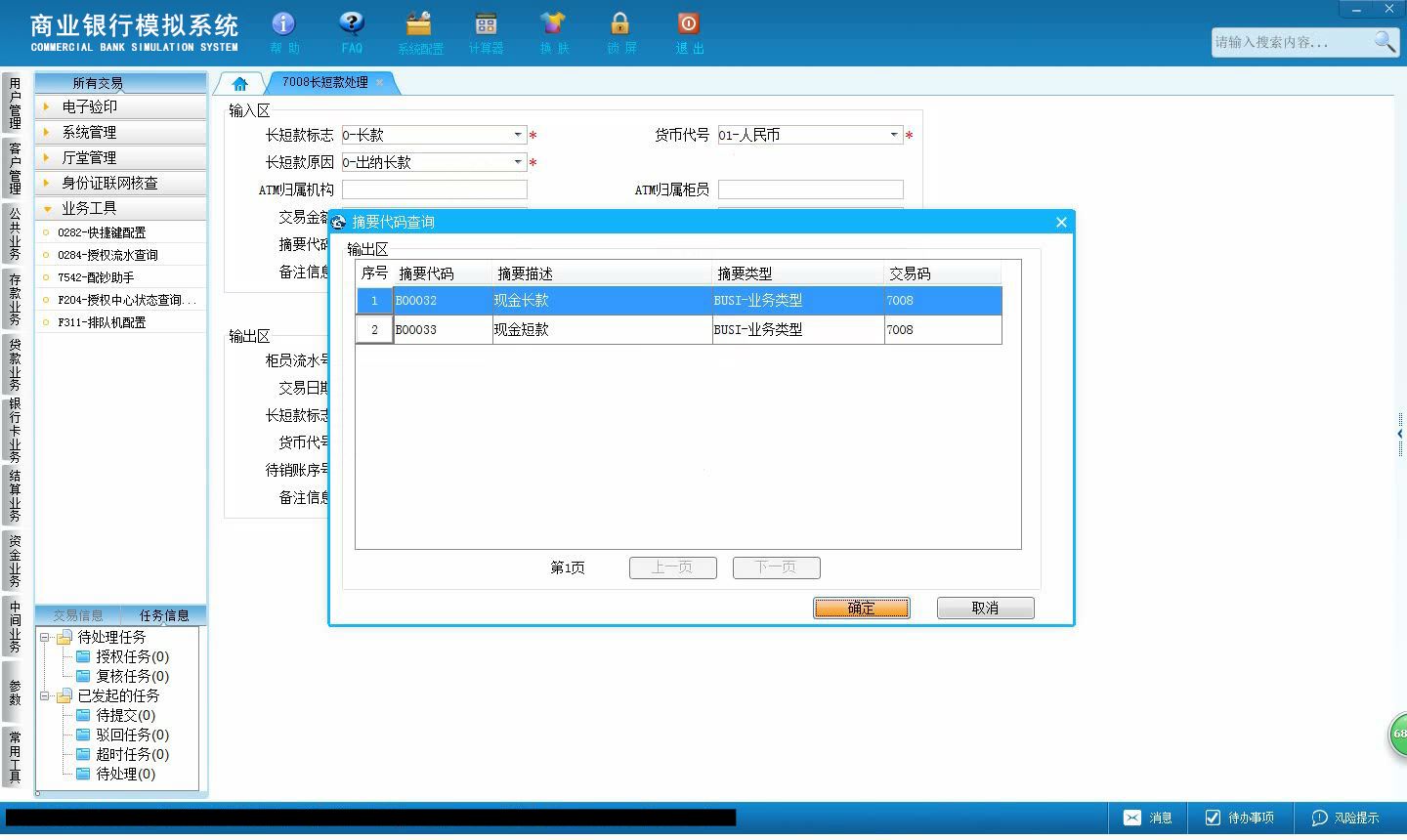Select F311-排队机配置 menu item
The width and height of the screenshot is (1407, 840).
click(121, 322)
